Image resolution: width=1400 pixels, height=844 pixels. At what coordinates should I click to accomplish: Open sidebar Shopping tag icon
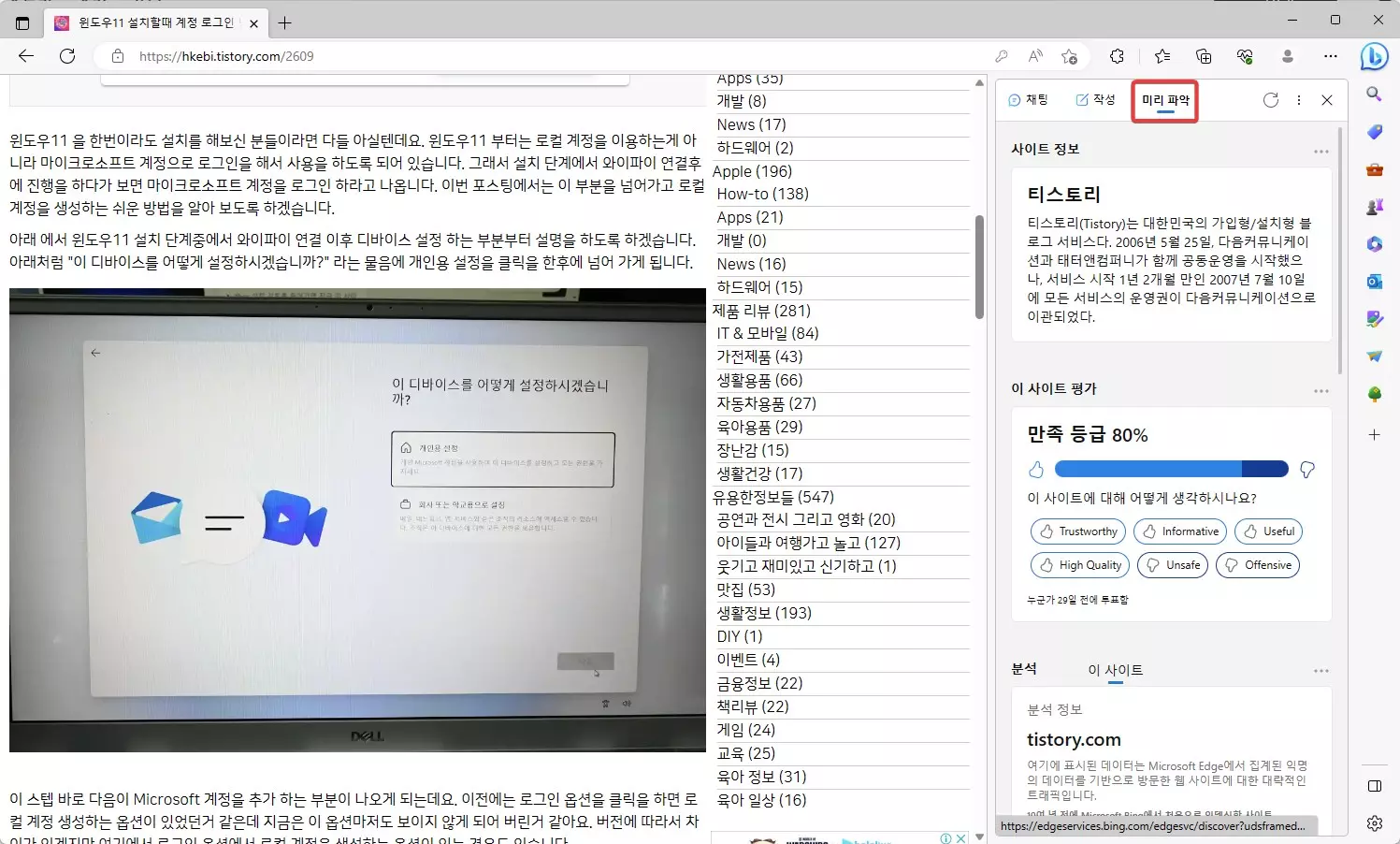[1374, 132]
